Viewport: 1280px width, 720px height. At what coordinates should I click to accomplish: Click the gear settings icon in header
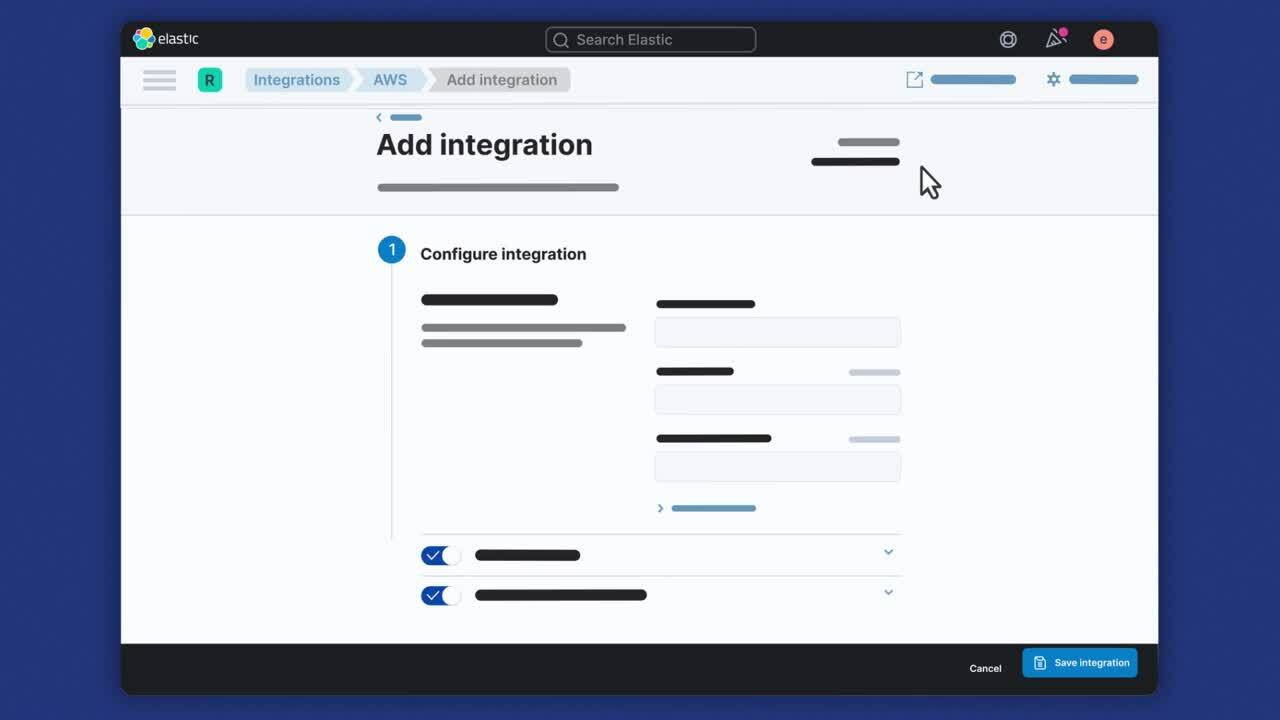coord(1053,79)
